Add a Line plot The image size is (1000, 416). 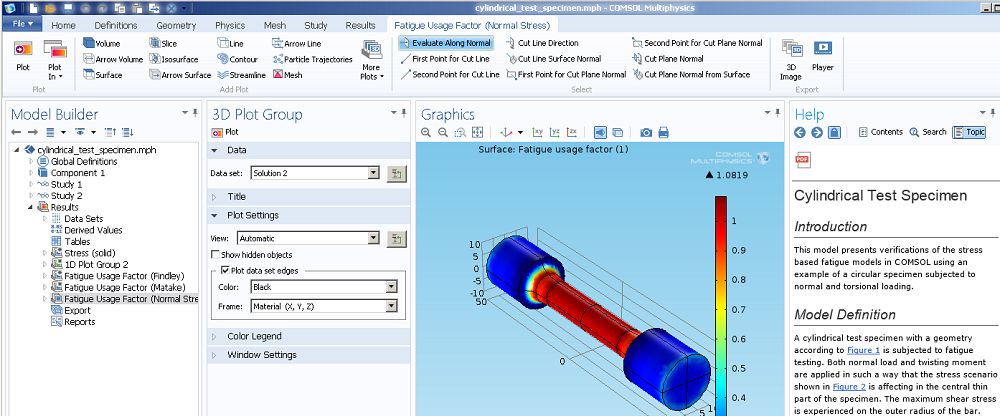coord(230,43)
